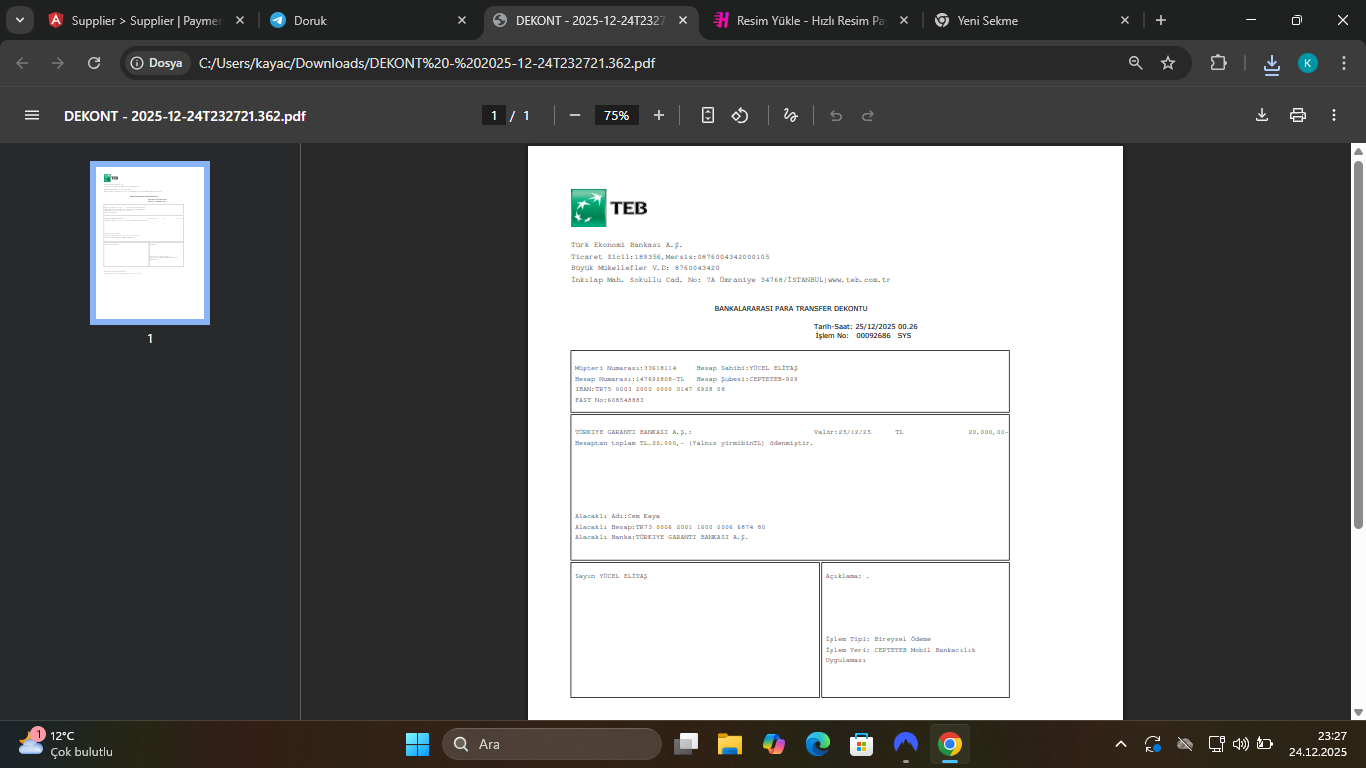Open the Windows Start menu
1366x768 pixels.
tap(416, 744)
